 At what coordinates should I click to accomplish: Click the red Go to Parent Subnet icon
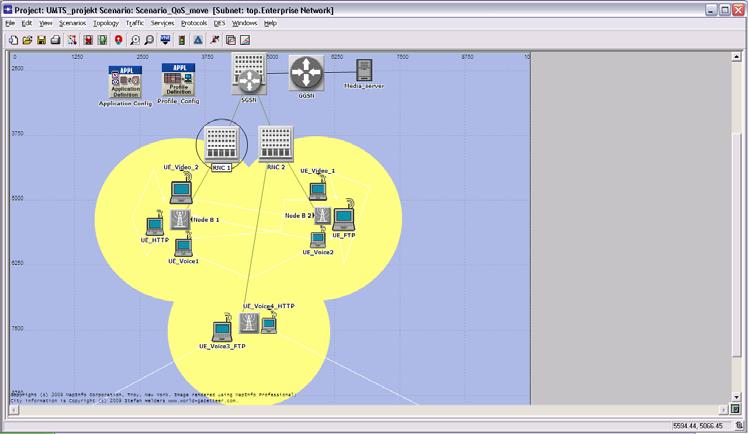click(x=118, y=40)
